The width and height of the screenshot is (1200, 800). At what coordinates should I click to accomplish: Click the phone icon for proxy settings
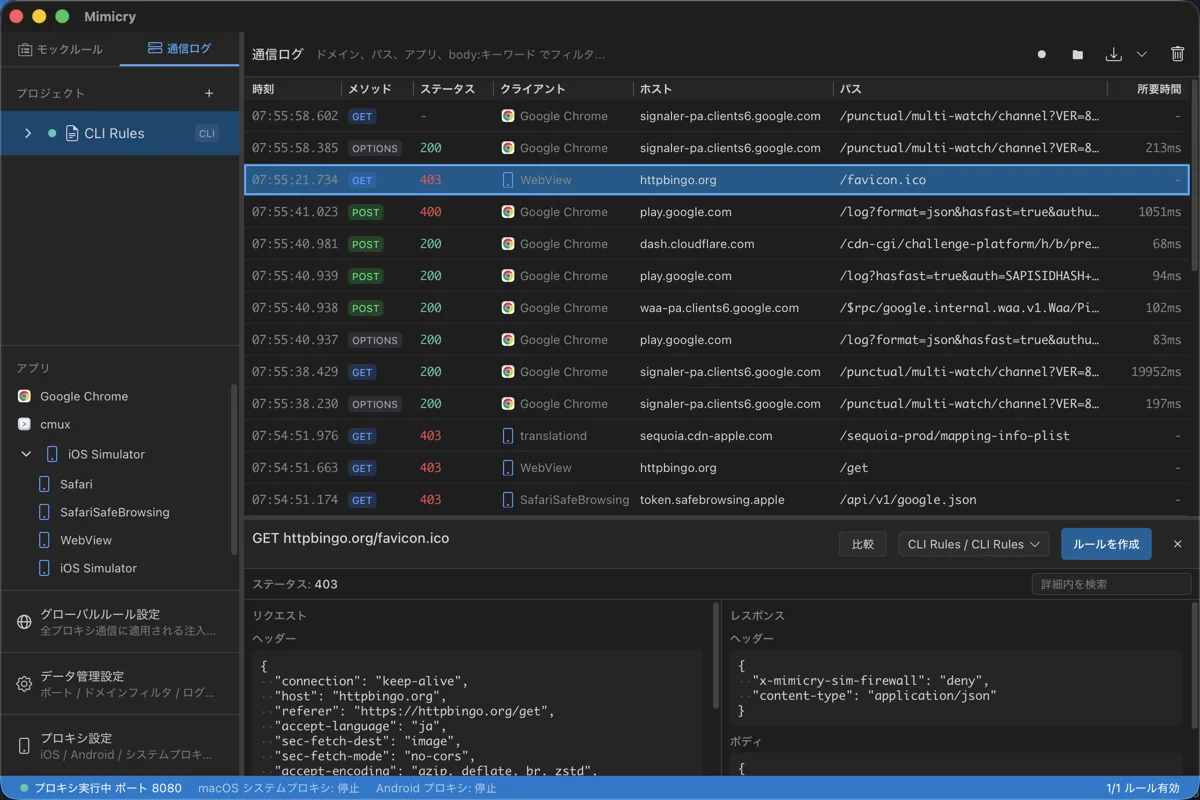[24, 746]
